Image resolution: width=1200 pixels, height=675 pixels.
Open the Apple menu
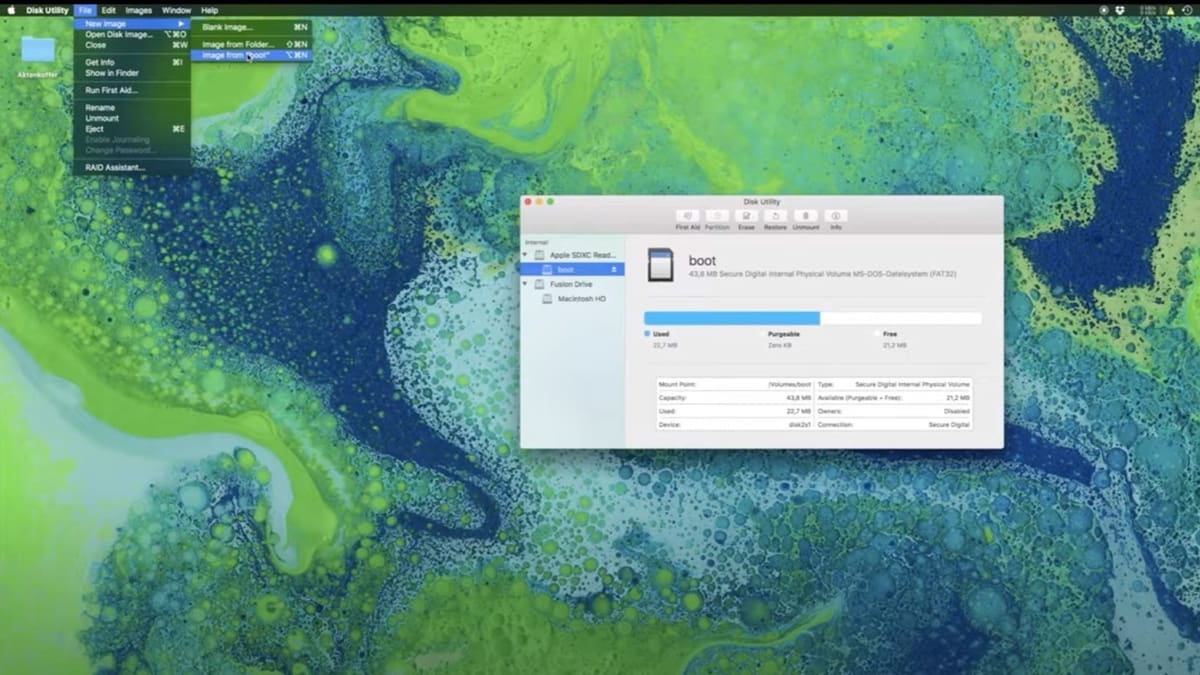point(11,10)
